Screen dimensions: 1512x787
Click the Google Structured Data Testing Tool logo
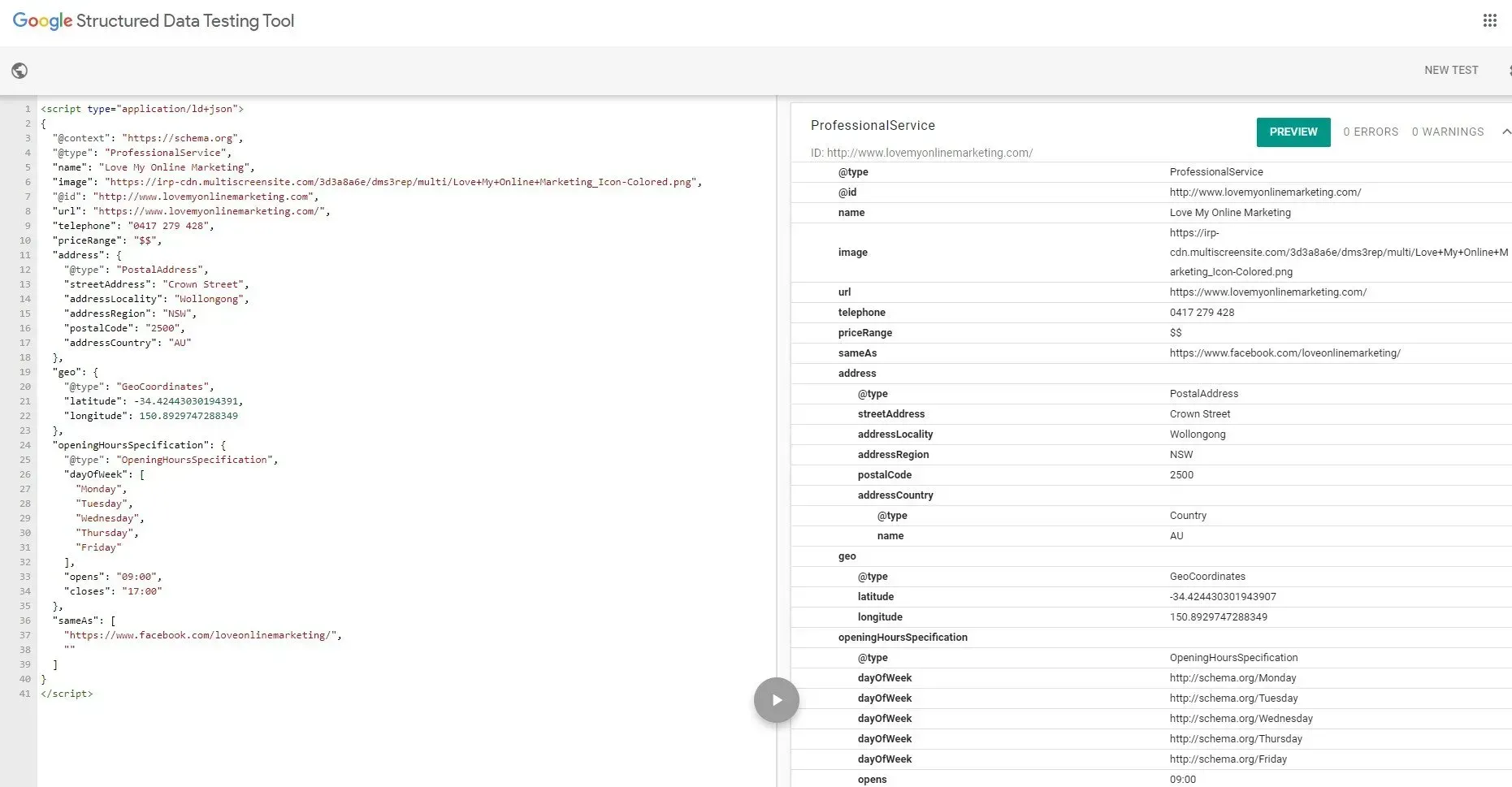154,21
